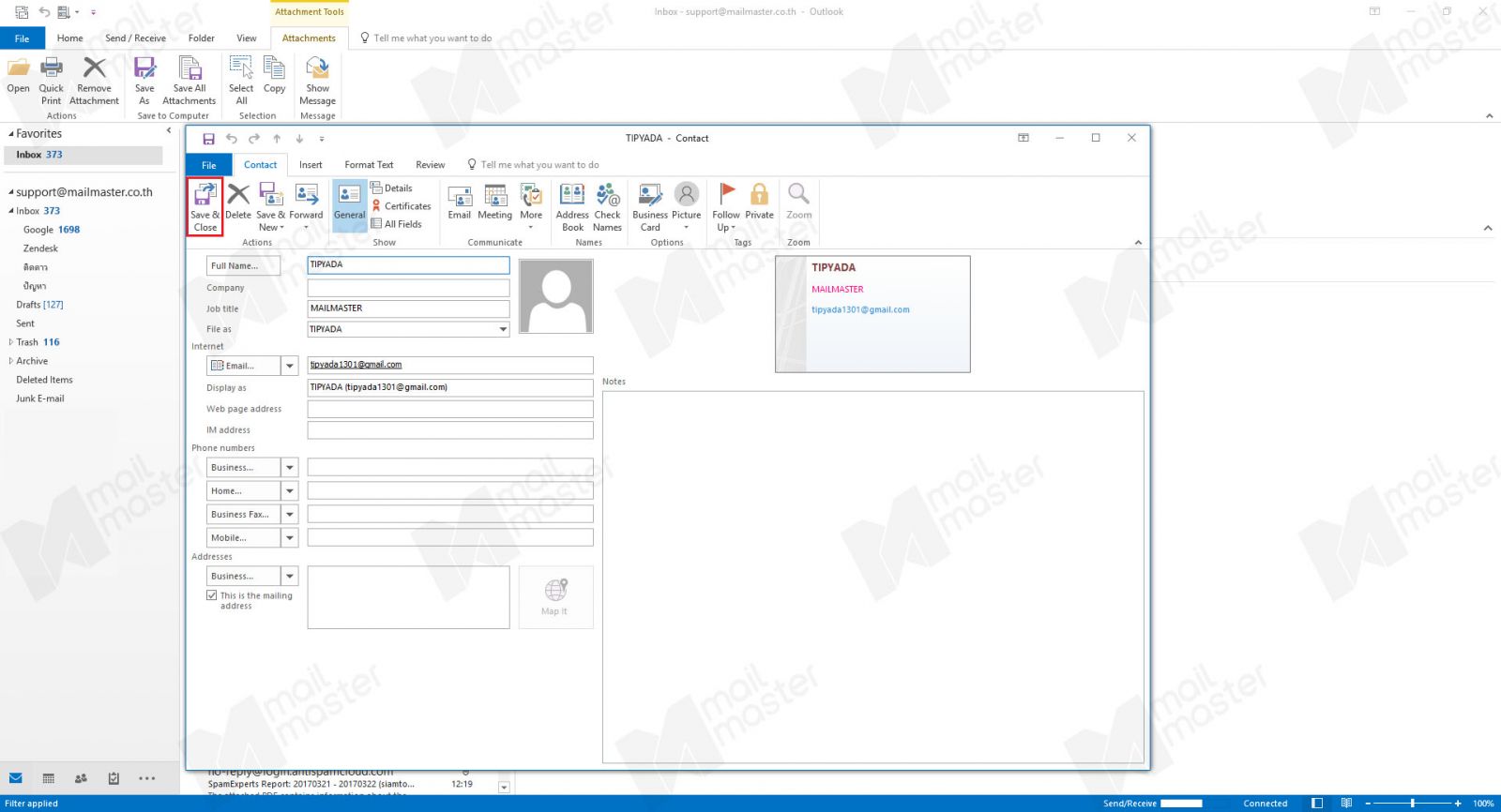Click the Picture ribbon button
This screenshot has height=812, width=1501.
tap(686, 207)
